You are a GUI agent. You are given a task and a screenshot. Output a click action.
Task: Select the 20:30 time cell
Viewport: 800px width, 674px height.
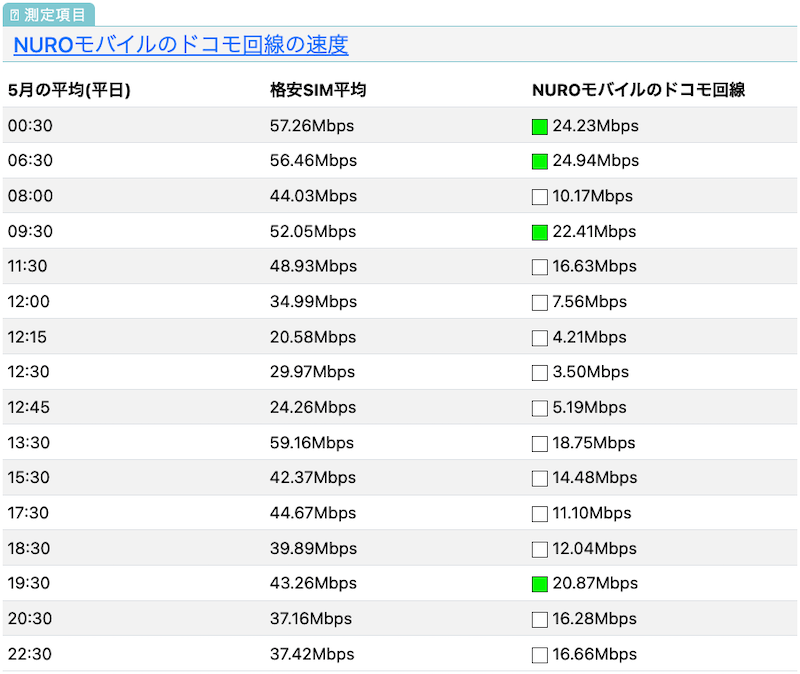click(30, 618)
